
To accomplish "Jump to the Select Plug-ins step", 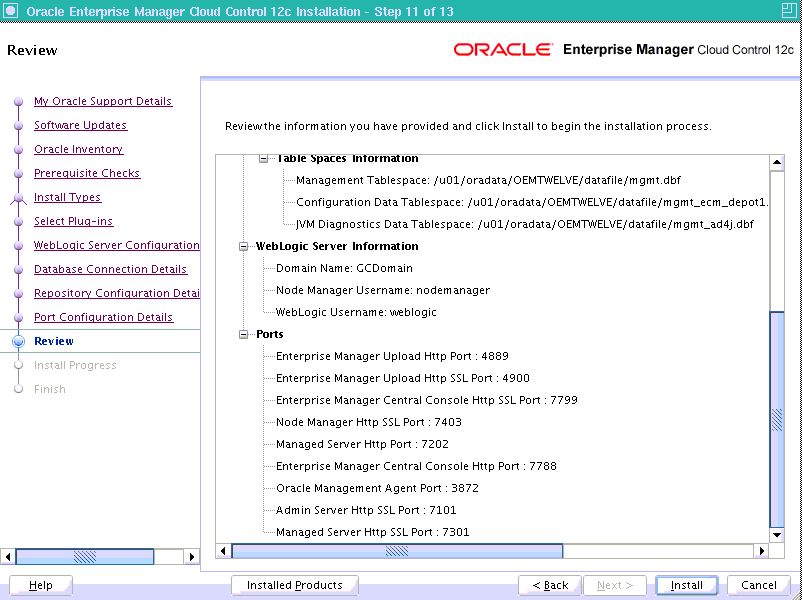I will pos(73,221).
